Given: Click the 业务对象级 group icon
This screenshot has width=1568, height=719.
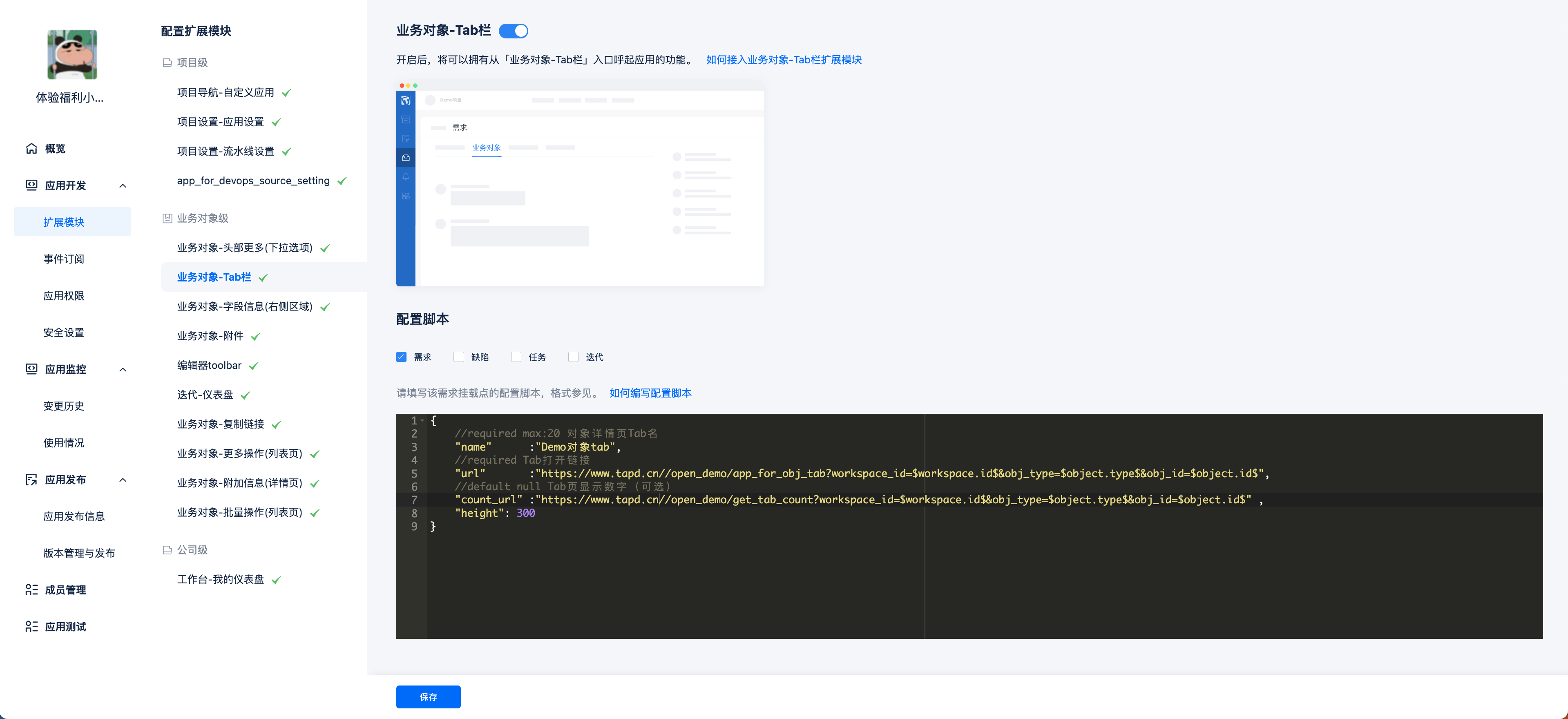Looking at the screenshot, I should 167,218.
